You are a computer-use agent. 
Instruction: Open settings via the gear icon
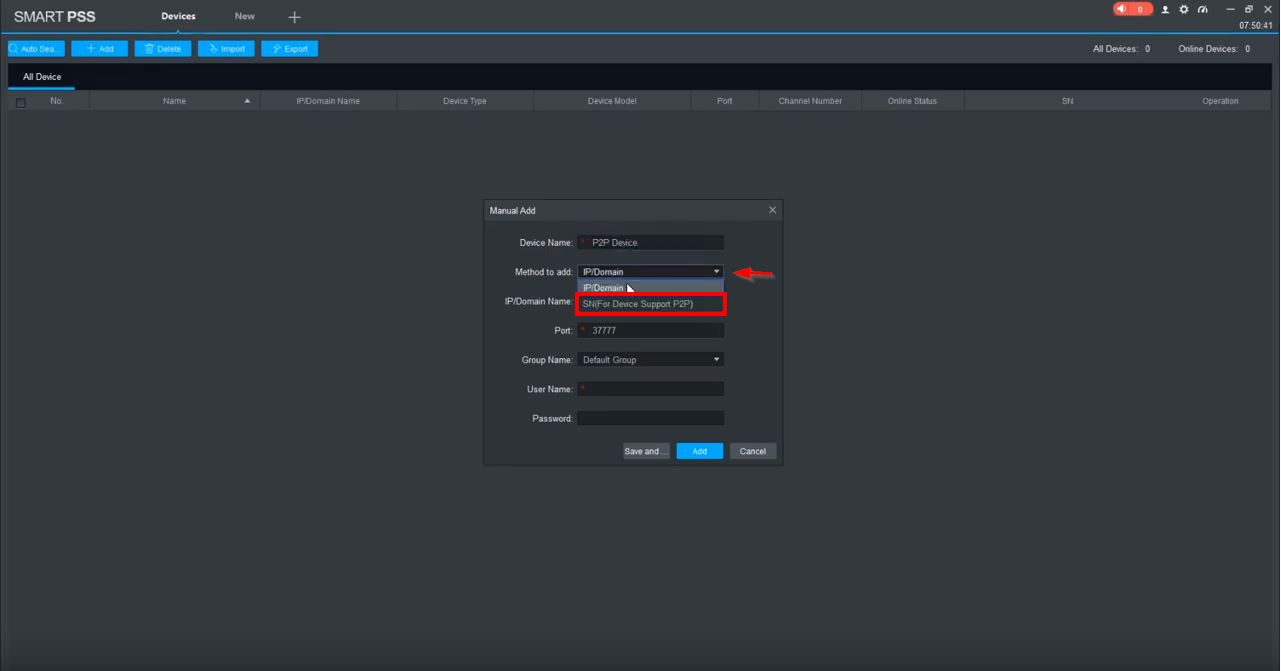[1184, 9]
